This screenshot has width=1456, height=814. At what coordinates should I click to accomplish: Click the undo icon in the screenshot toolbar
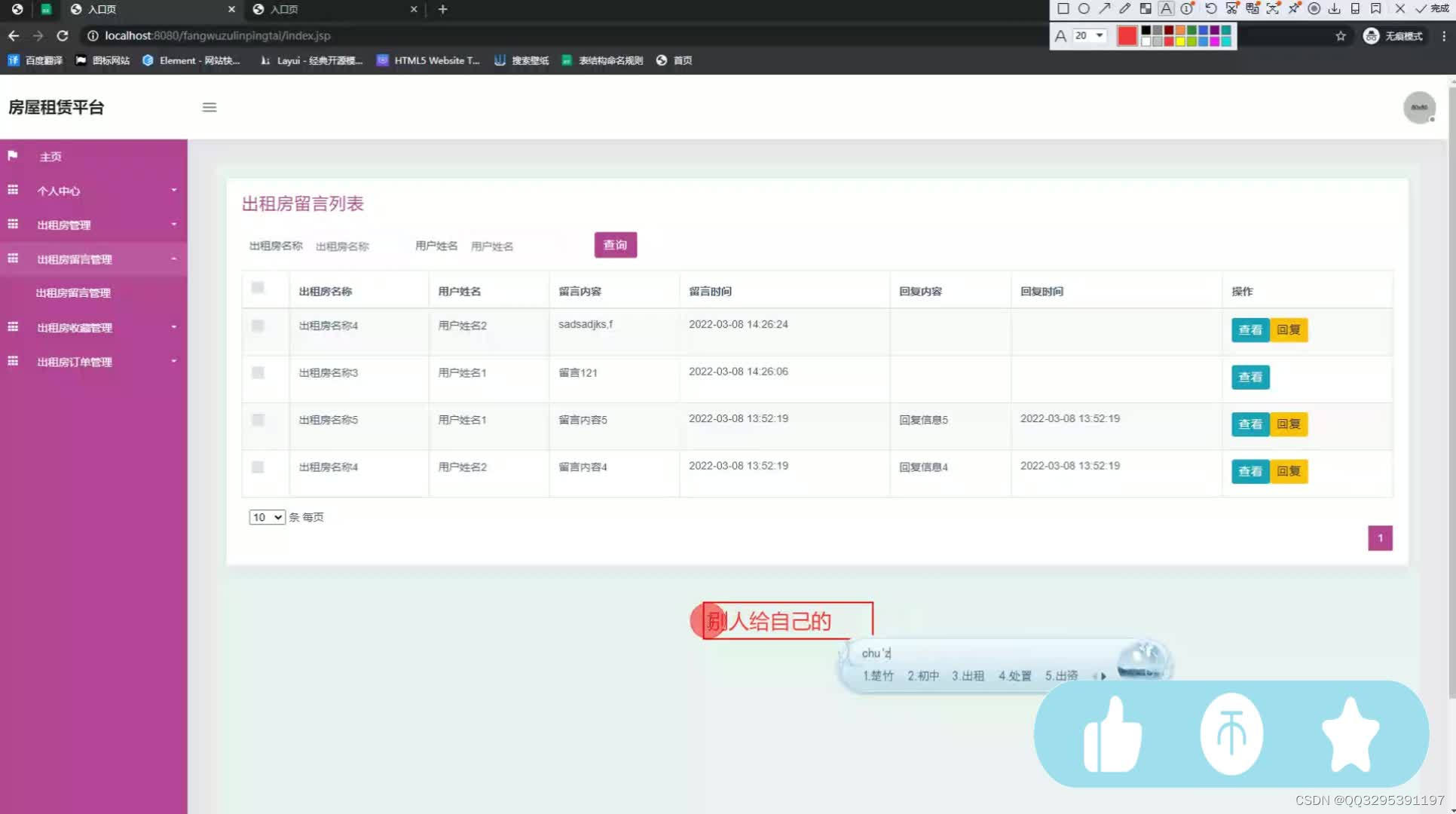tap(1212, 8)
